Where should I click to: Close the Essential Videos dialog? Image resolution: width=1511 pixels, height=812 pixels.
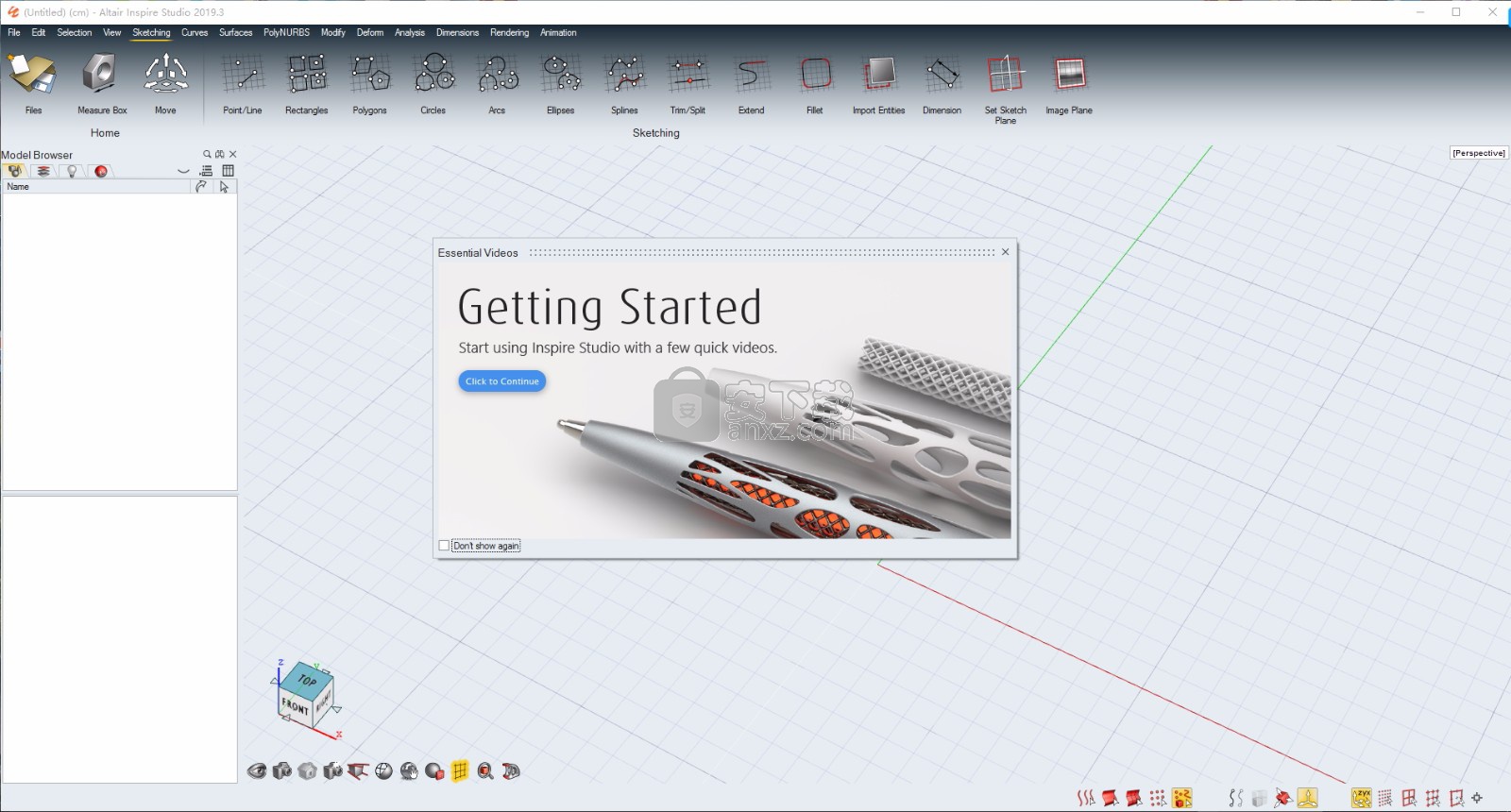point(1005,252)
